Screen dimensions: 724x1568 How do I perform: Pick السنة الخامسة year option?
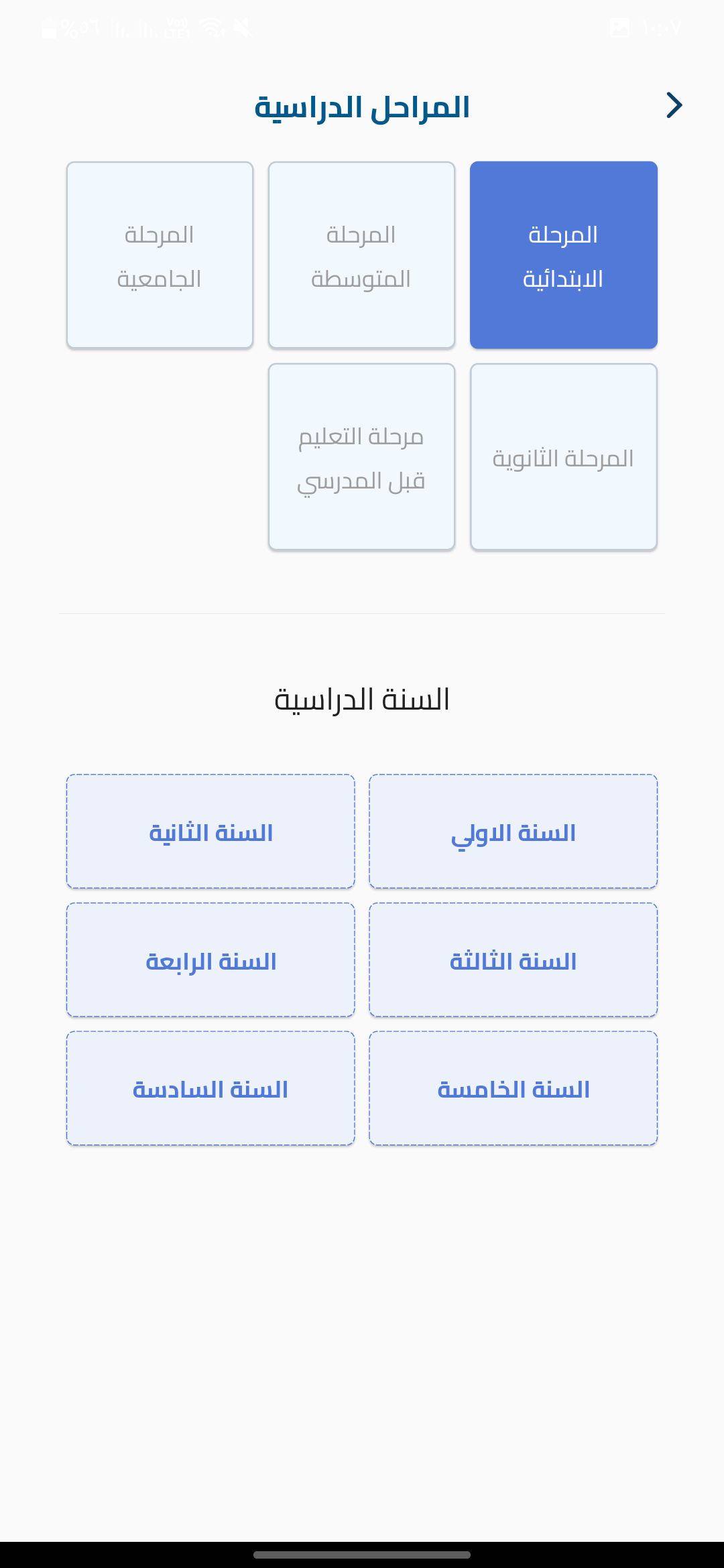(513, 1089)
